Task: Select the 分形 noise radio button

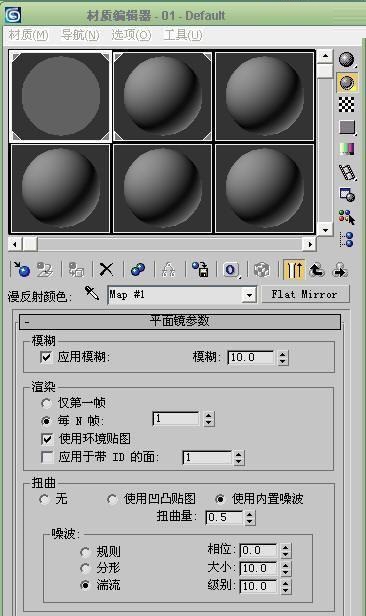Action: coord(85,568)
